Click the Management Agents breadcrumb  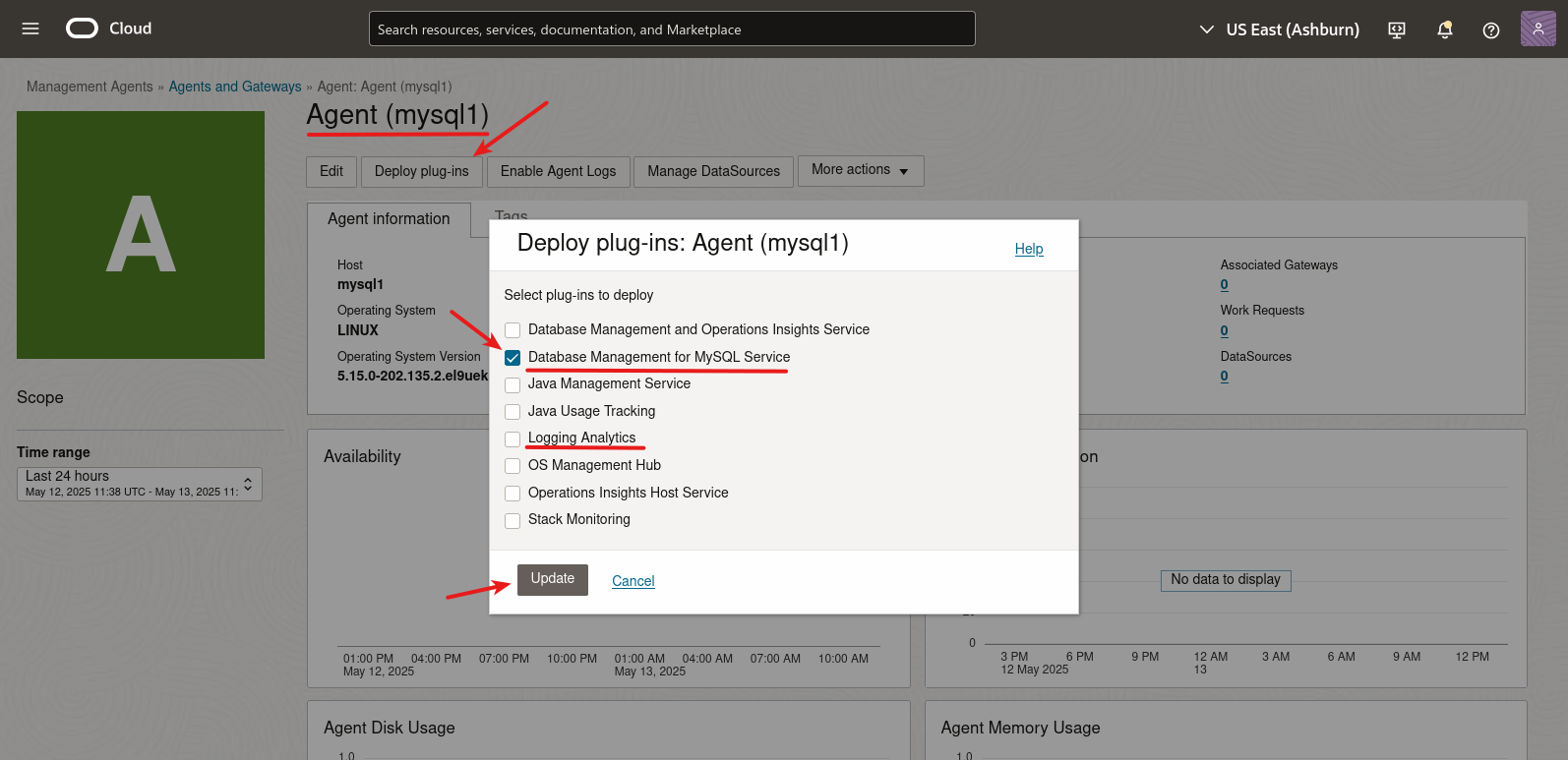point(90,87)
